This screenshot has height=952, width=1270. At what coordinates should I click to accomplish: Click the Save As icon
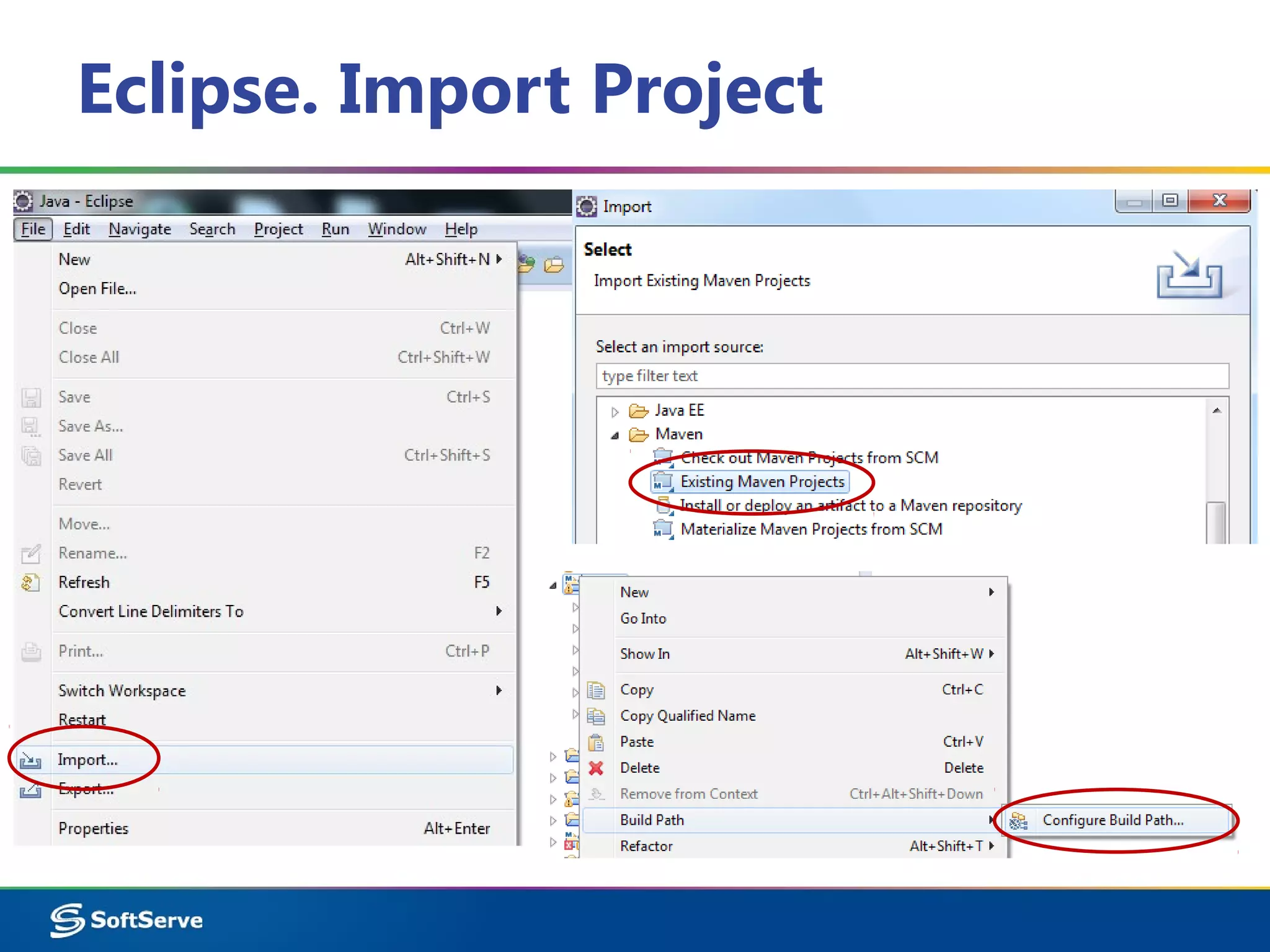pyautogui.click(x=31, y=426)
